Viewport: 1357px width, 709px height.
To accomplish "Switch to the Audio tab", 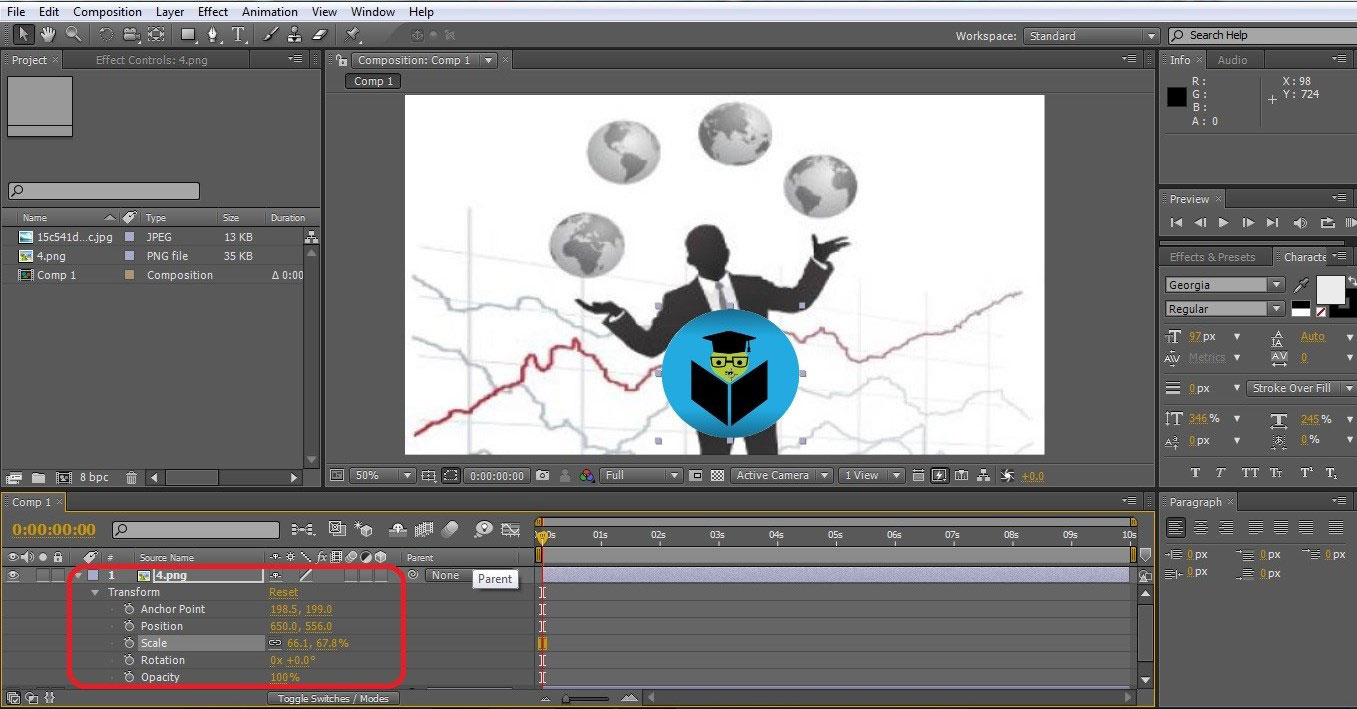I will tap(1233, 59).
